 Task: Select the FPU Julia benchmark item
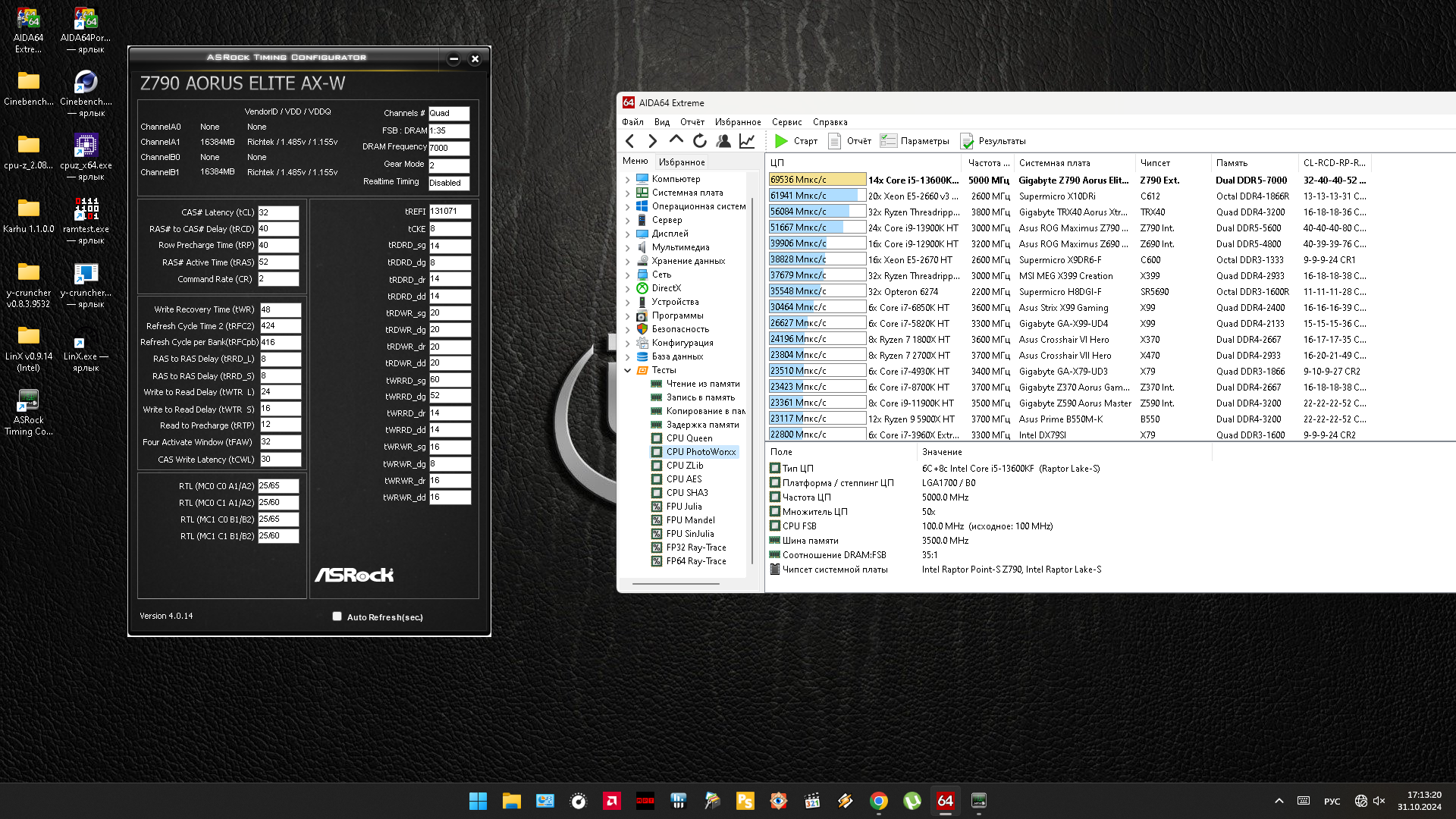(683, 507)
